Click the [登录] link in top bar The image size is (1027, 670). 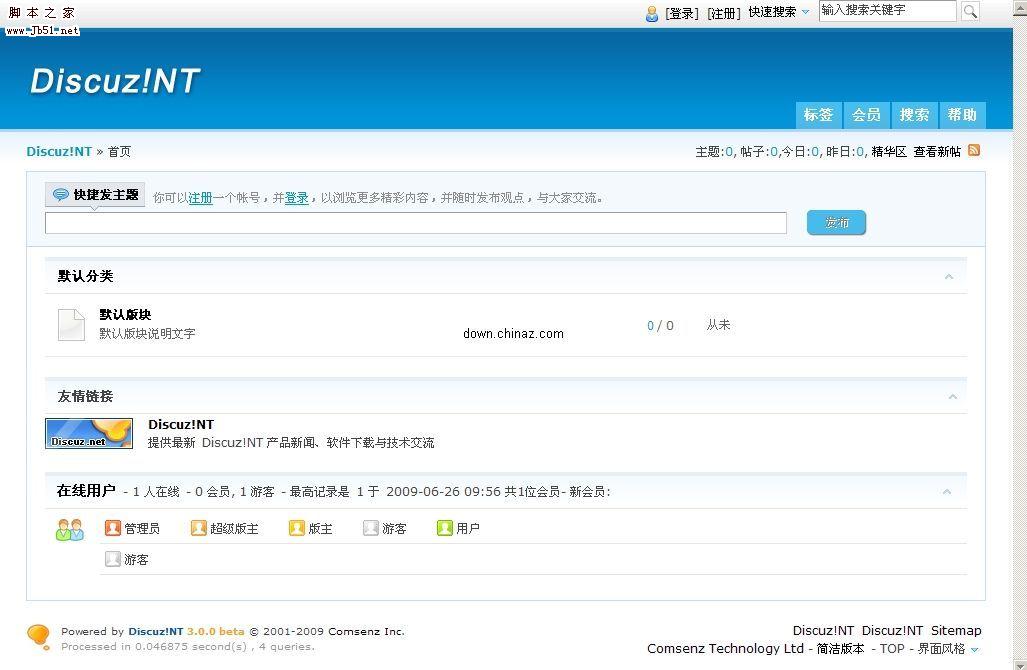(x=682, y=13)
